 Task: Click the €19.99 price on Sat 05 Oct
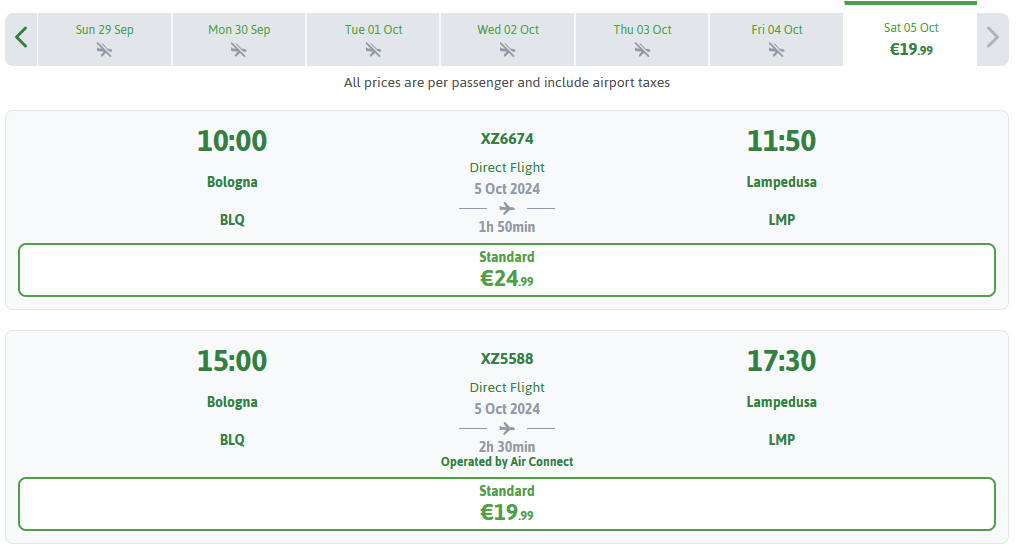(x=911, y=50)
